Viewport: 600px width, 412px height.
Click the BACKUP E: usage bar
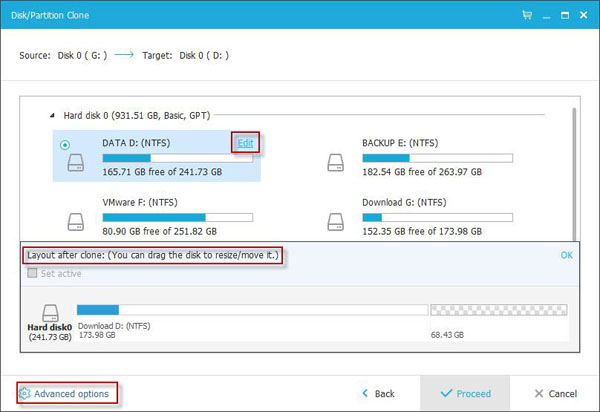click(437, 158)
